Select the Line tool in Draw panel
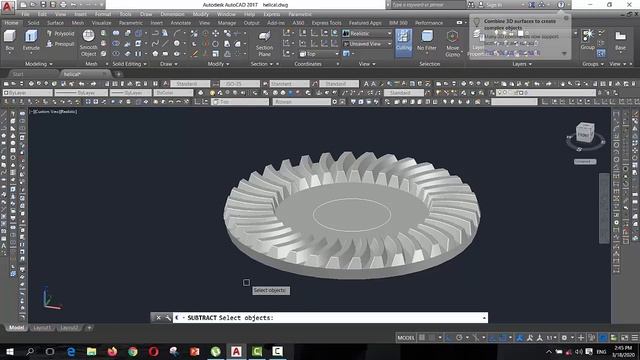 pyautogui.click(x=165, y=43)
